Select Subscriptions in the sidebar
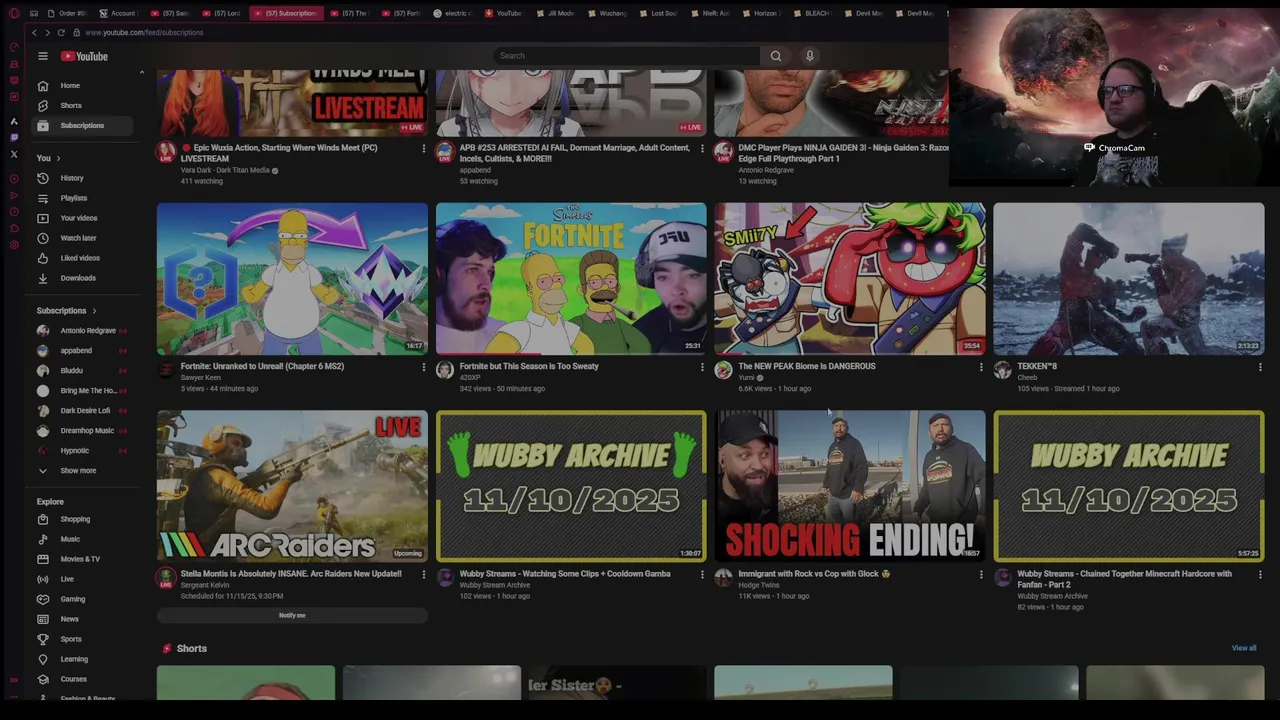 pos(82,125)
